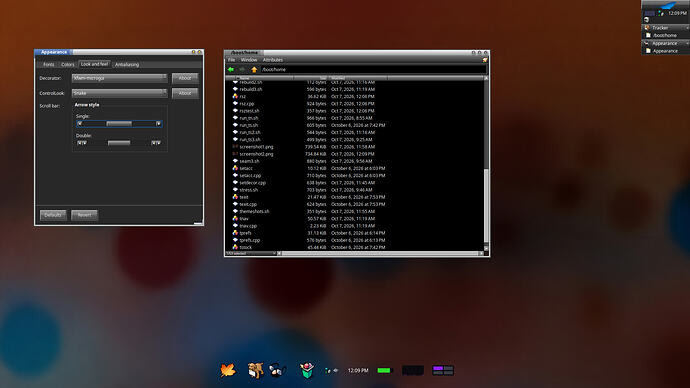Click the greyed-out forward arrow in Tracker

coord(242,70)
